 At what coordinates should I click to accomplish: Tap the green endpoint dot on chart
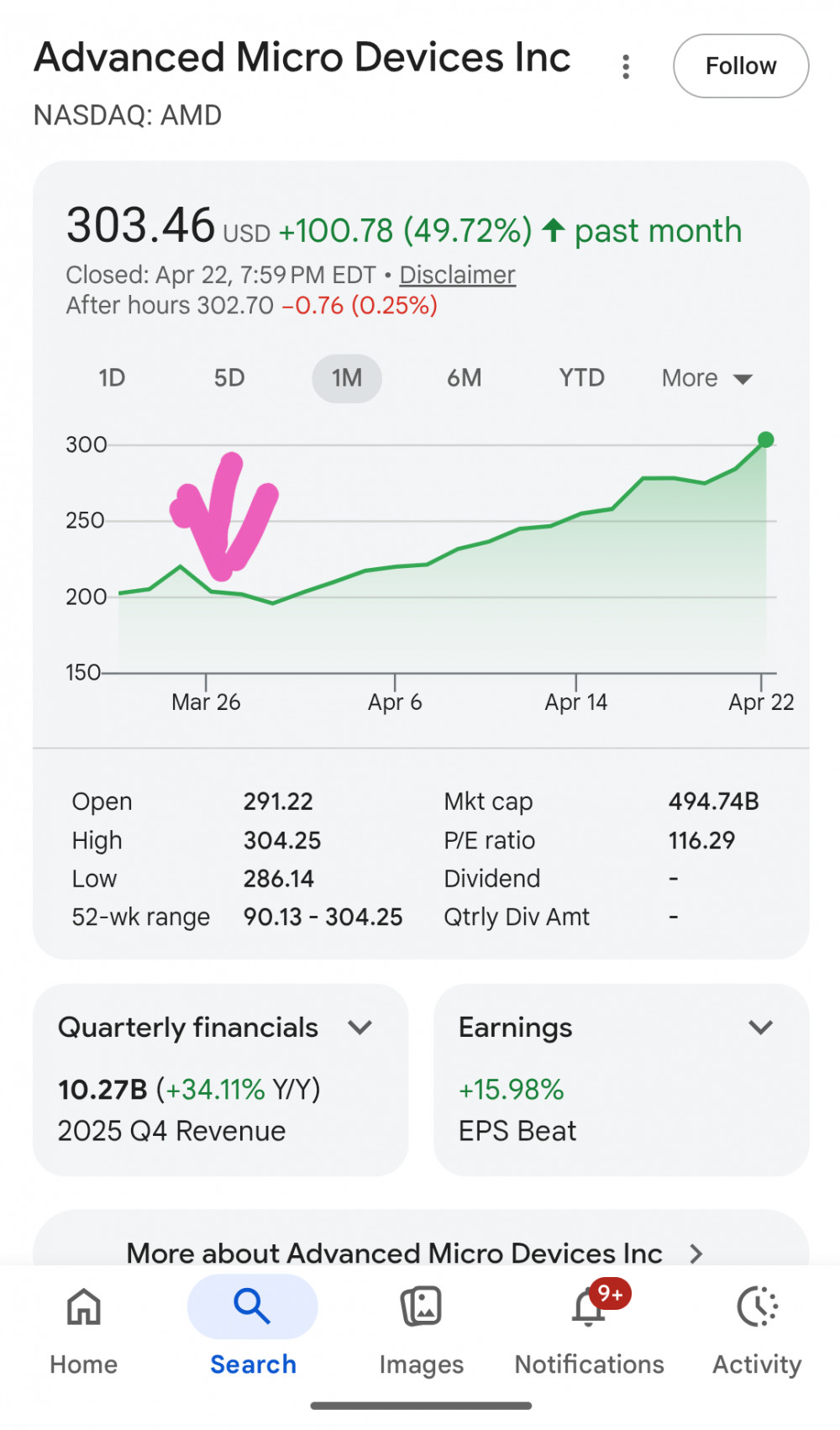coord(765,439)
